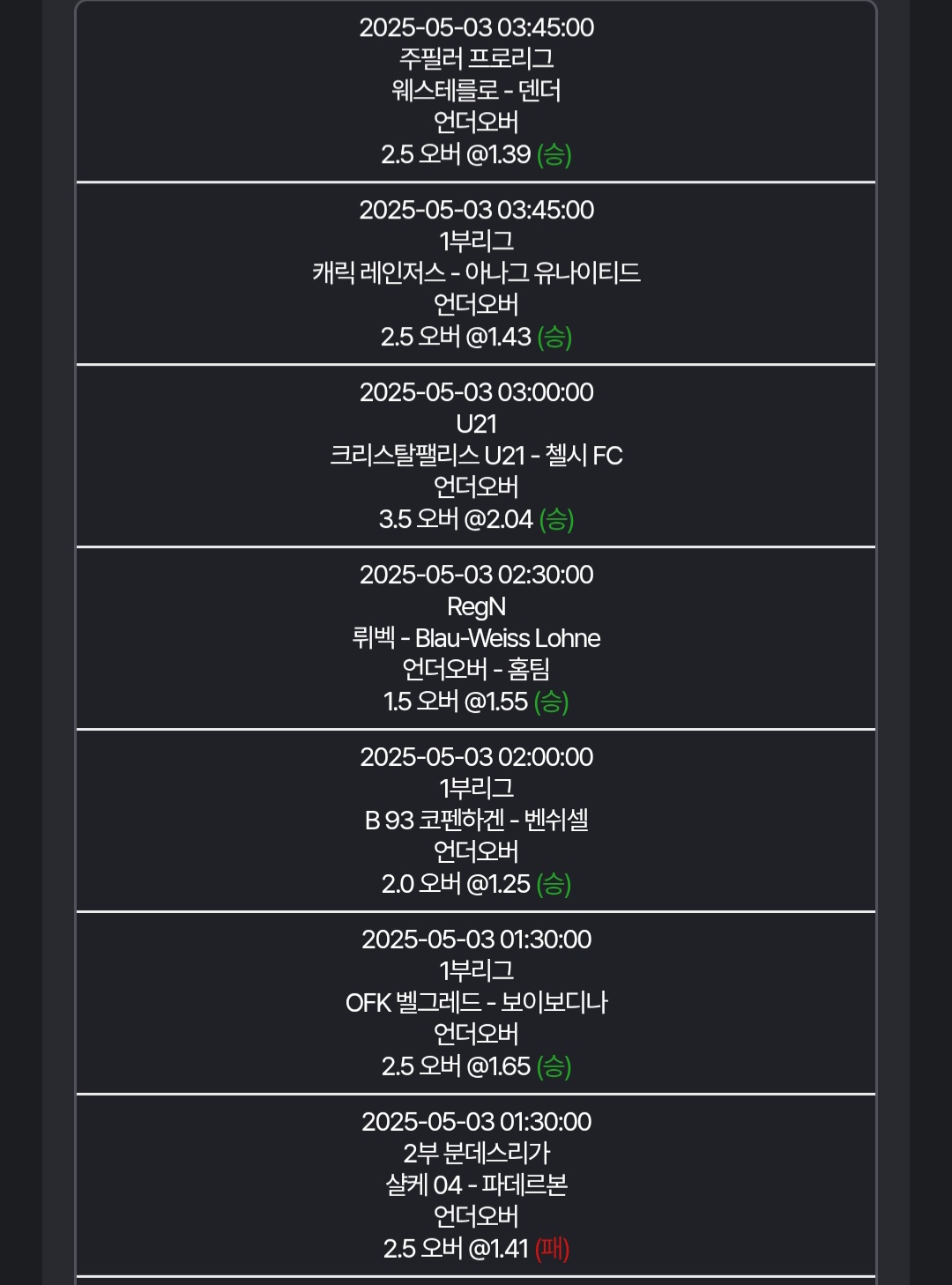Open the 뤼벡 - Blau-Weiss Lohne match
The height and width of the screenshot is (1285, 952).
(x=476, y=638)
